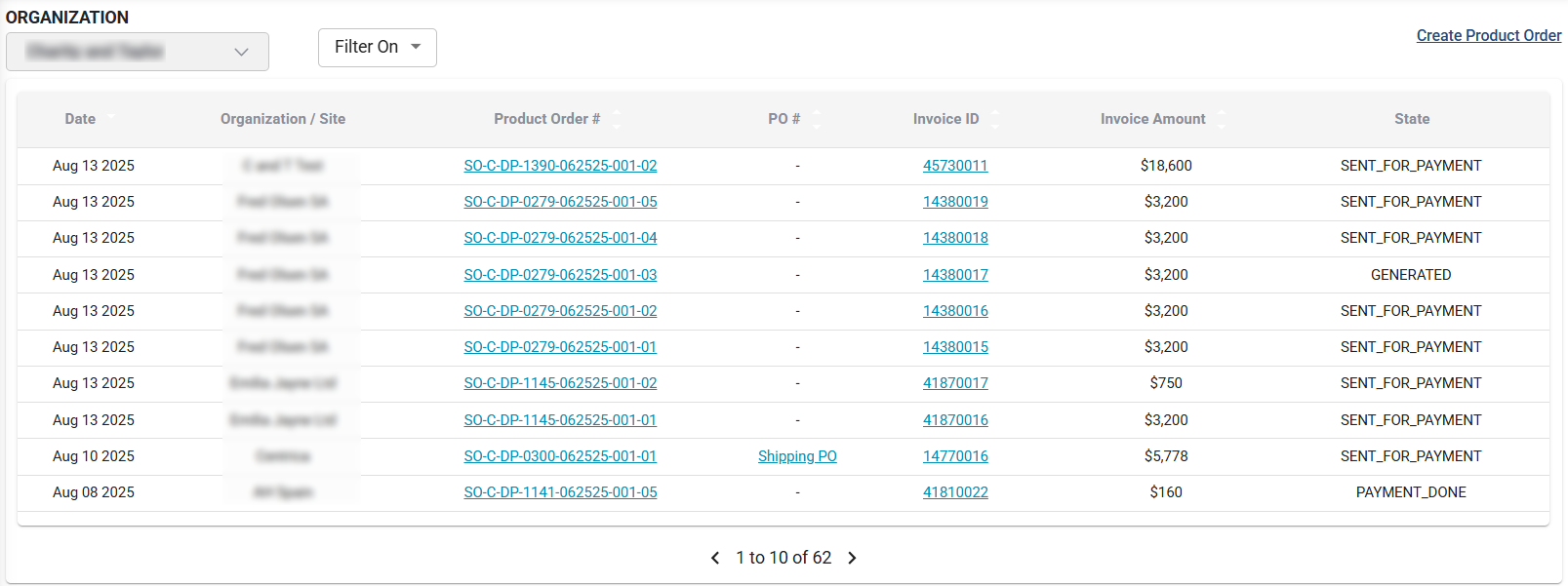
Task: Open product order SO-C-DP-0300-062525-001-01
Action: (560, 456)
